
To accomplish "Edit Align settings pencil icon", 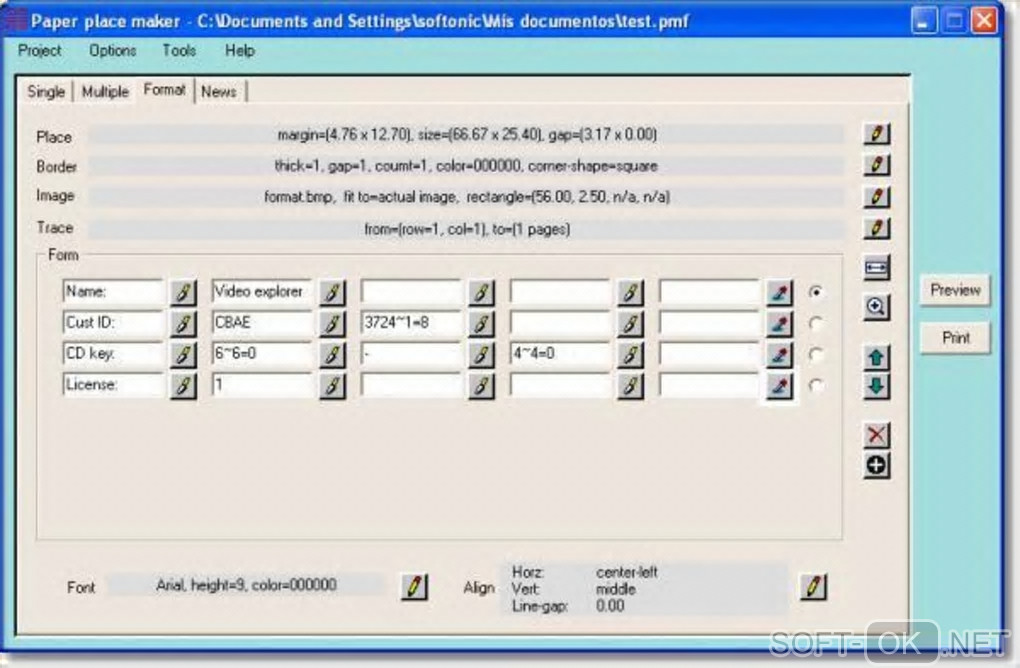I will (813, 587).
